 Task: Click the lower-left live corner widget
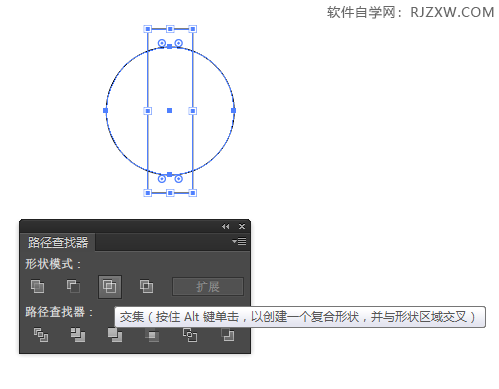point(162,179)
